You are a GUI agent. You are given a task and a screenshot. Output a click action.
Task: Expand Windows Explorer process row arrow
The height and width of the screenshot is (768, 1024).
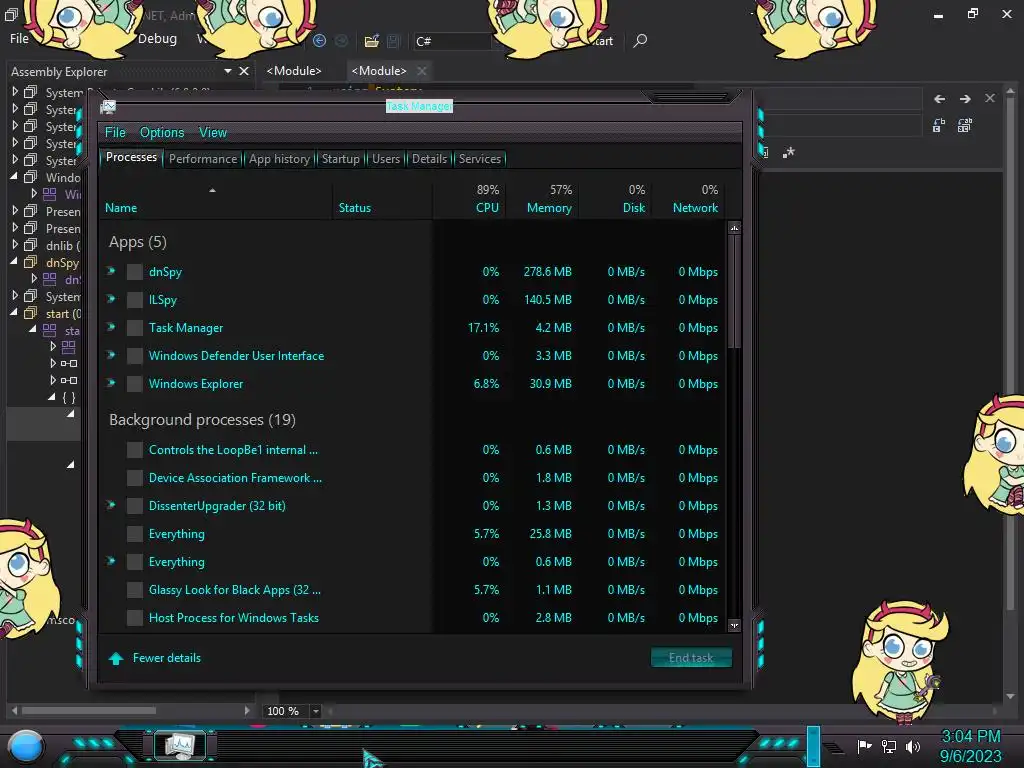[x=111, y=383]
